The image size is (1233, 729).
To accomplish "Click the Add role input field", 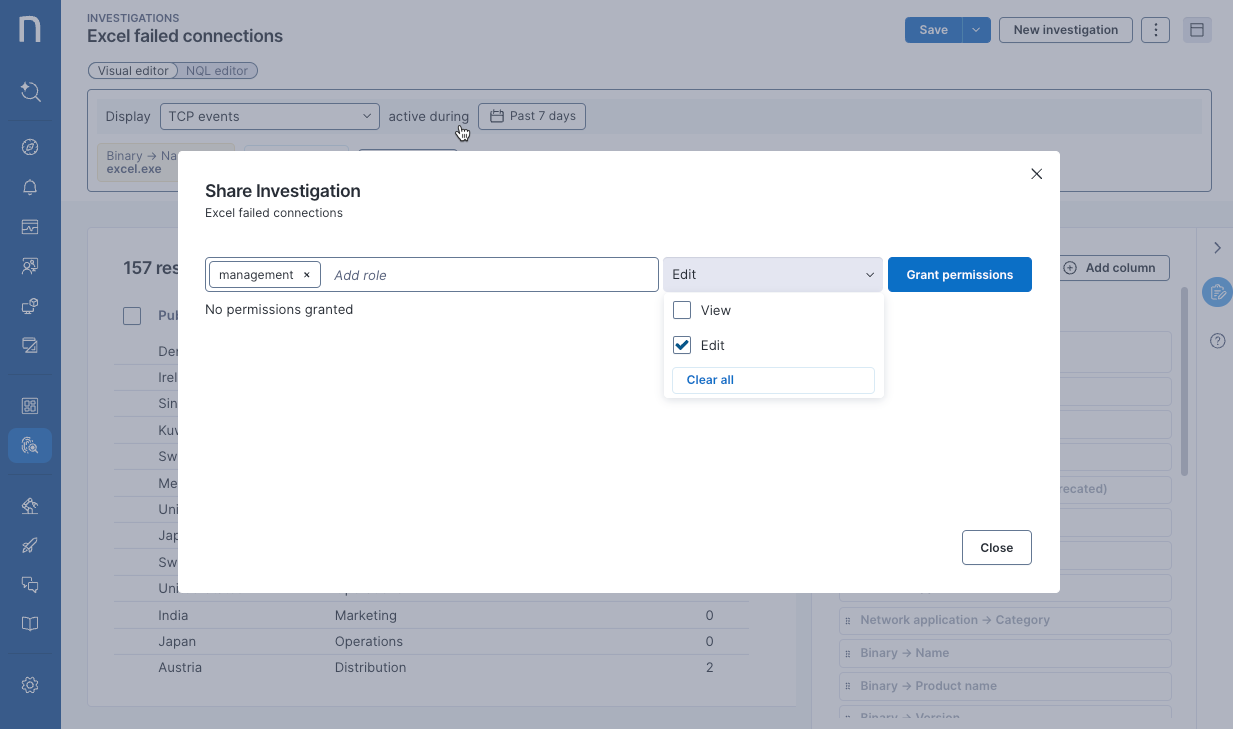I will (490, 275).
